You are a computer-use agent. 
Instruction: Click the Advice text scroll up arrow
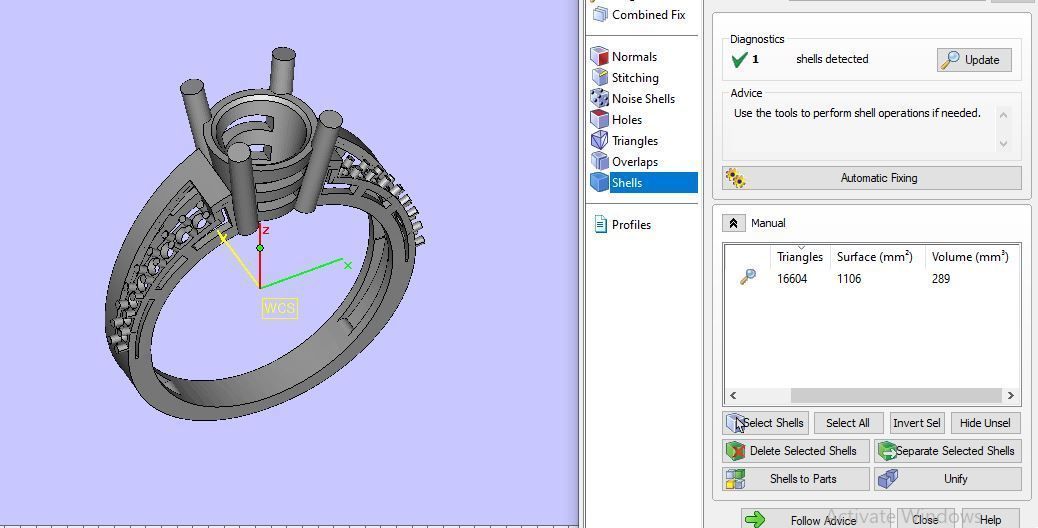pos(1004,115)
